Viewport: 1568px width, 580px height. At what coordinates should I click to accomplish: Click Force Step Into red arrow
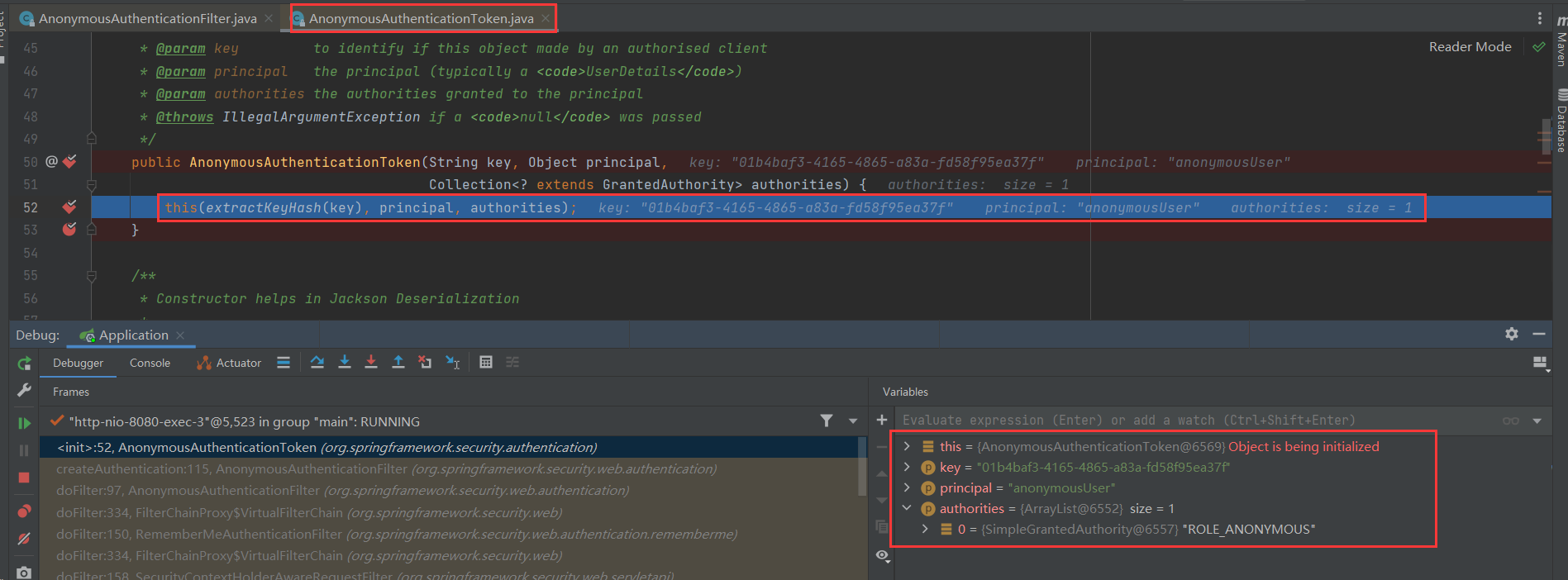pyautogui.click(x=371, y=362)
